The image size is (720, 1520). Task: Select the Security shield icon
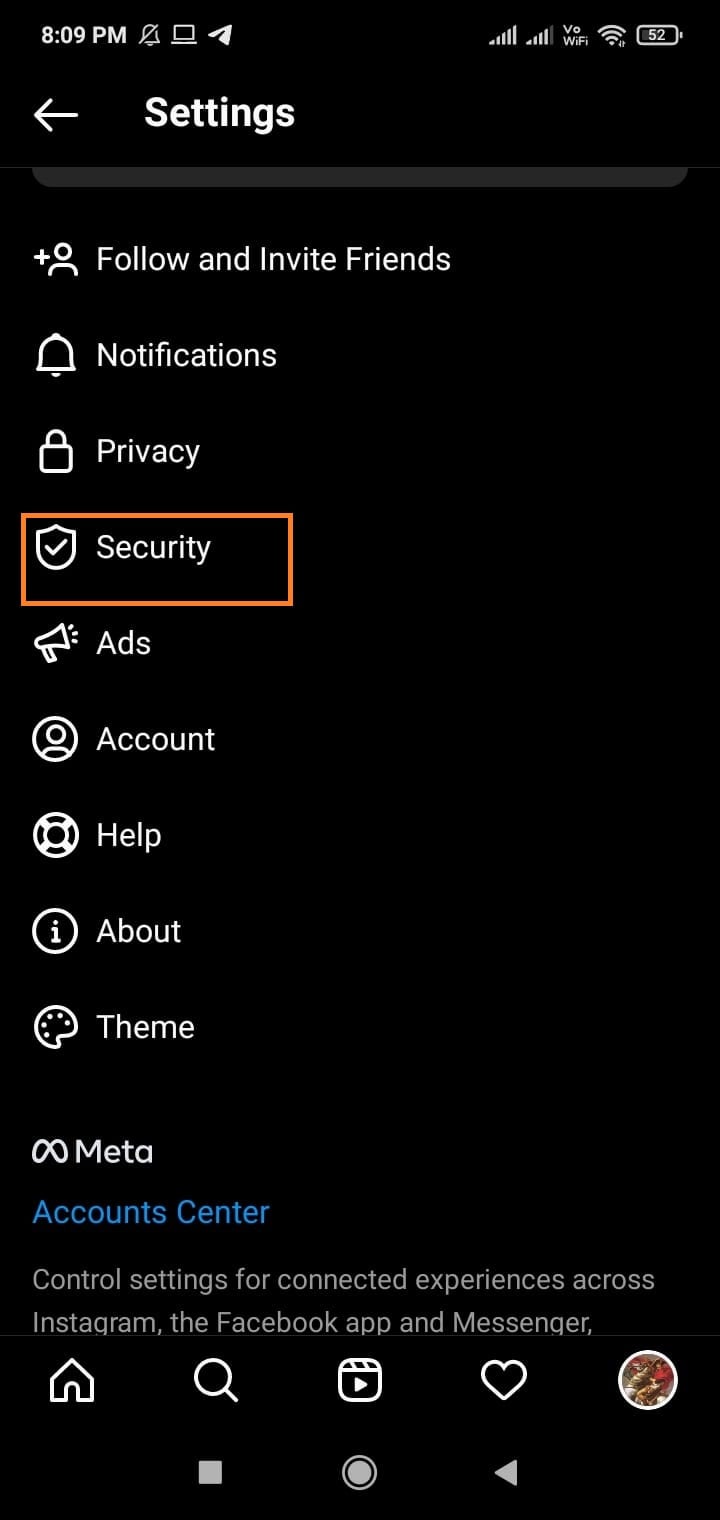tap(57, 547)
